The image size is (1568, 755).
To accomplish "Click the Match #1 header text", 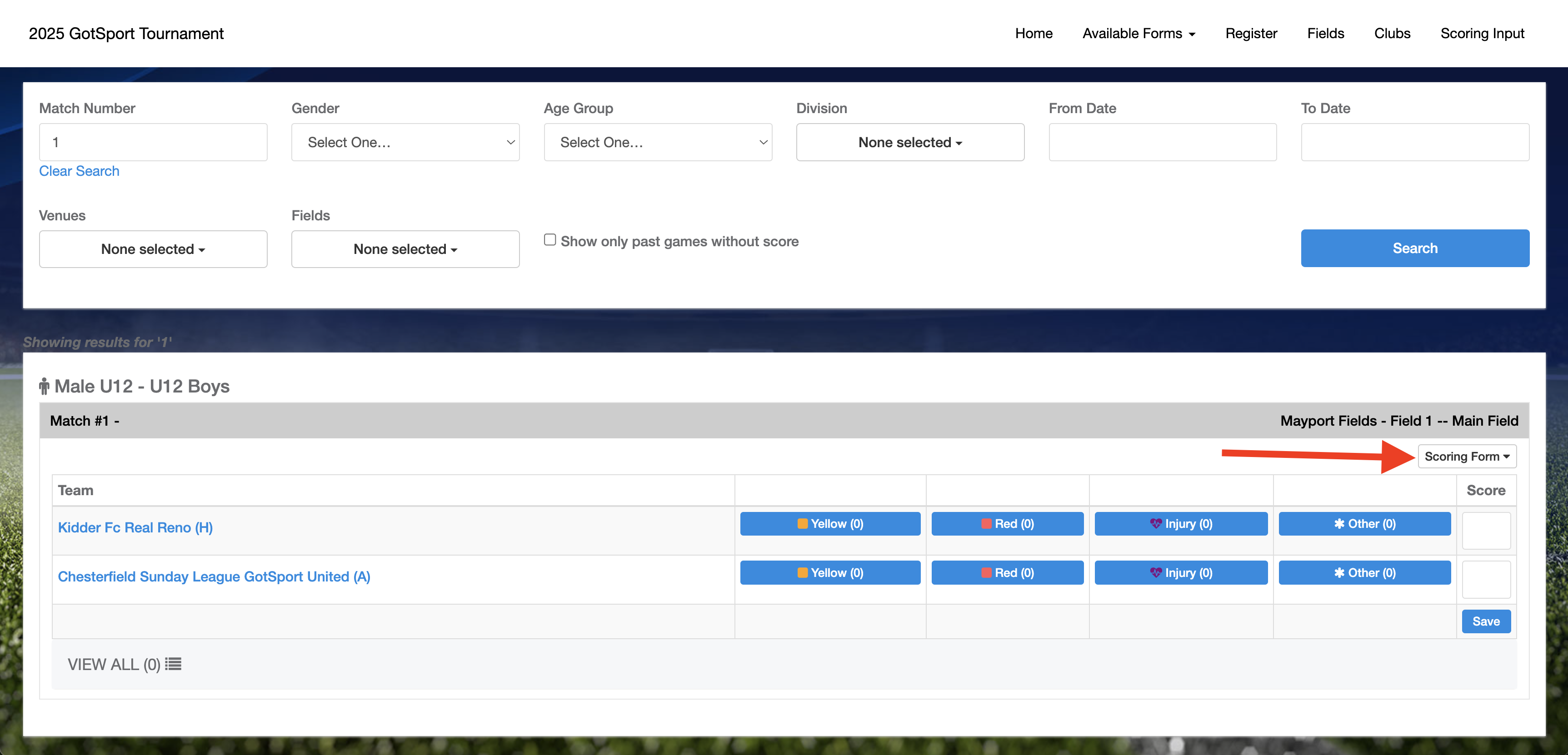I will pos(85,420).
